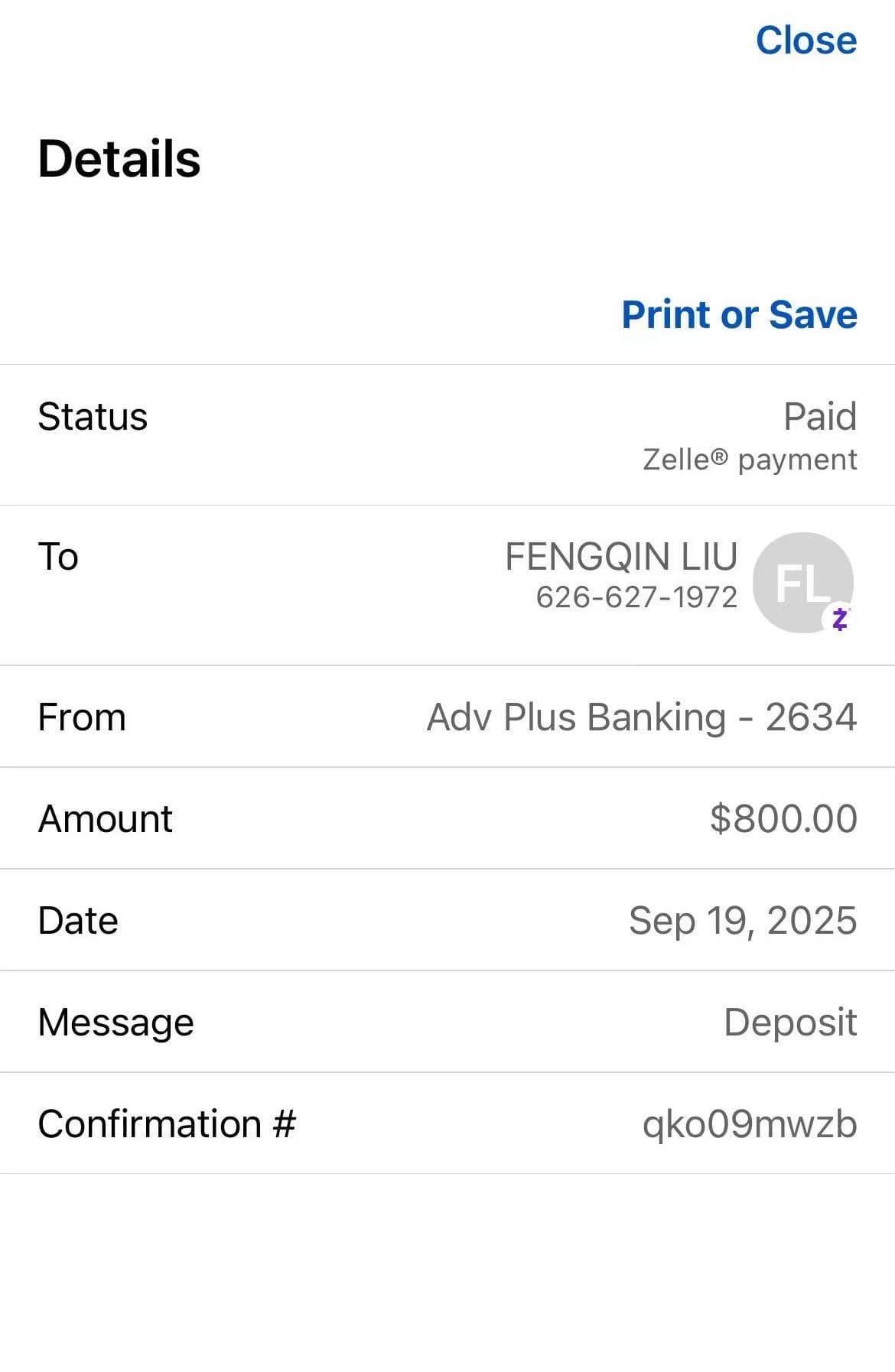Viewport: 895px width, 1372px height.
Task: Click the Deposit message text
Action: click(x=789, y=1022)
